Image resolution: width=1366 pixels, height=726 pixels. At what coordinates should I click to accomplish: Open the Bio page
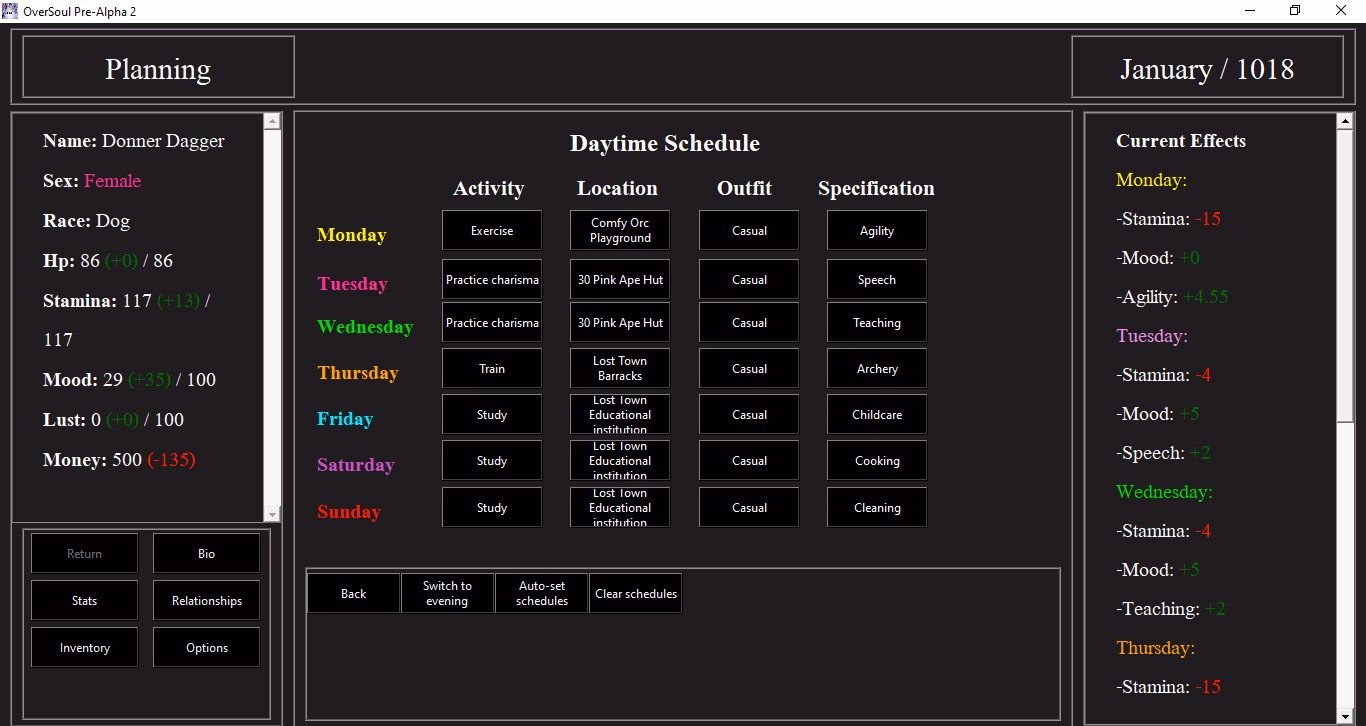pos(206,553)
